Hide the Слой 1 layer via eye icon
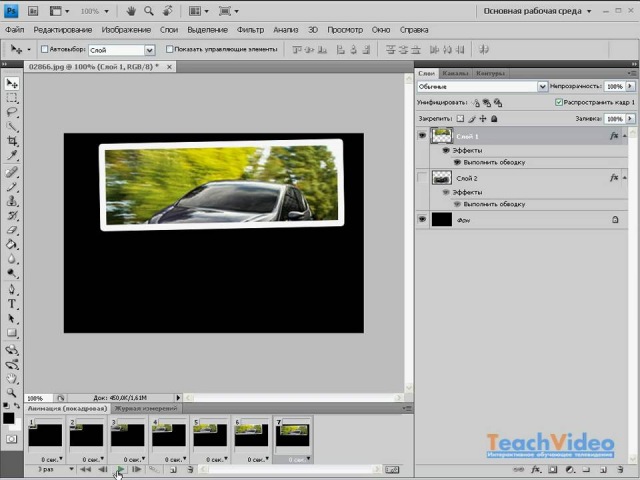Viewport: 640px width, 480px height. pos(422,136)
